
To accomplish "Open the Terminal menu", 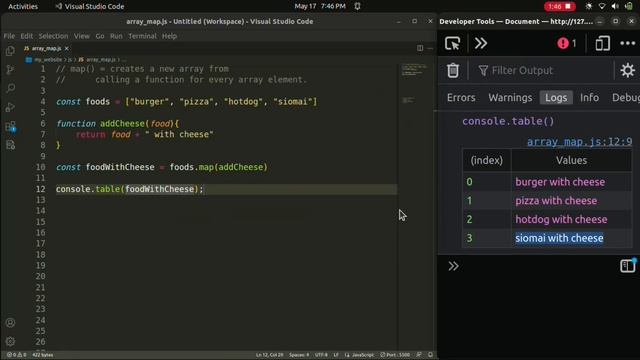I will (142, 36).
